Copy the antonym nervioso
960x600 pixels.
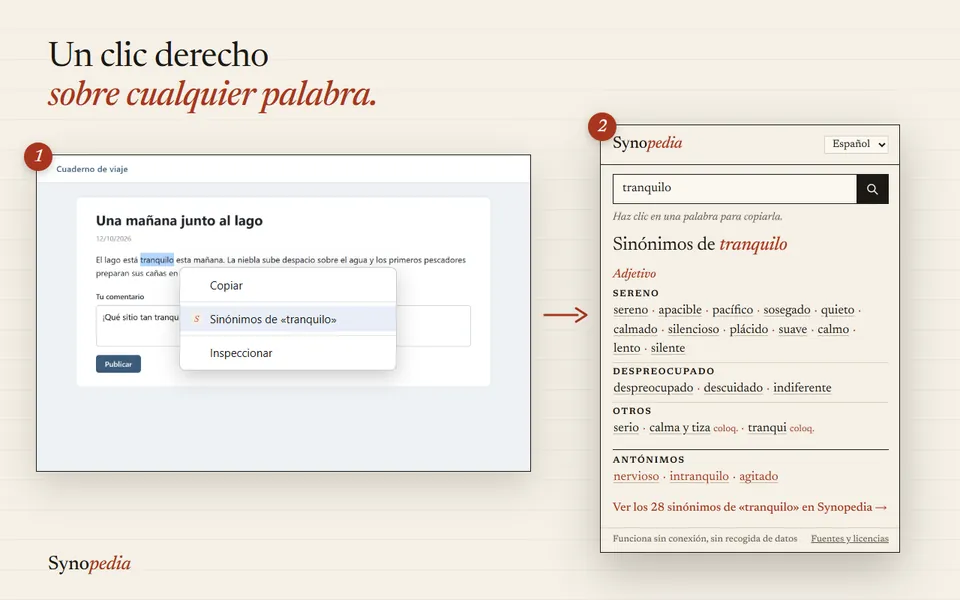[x=636, y=476]
